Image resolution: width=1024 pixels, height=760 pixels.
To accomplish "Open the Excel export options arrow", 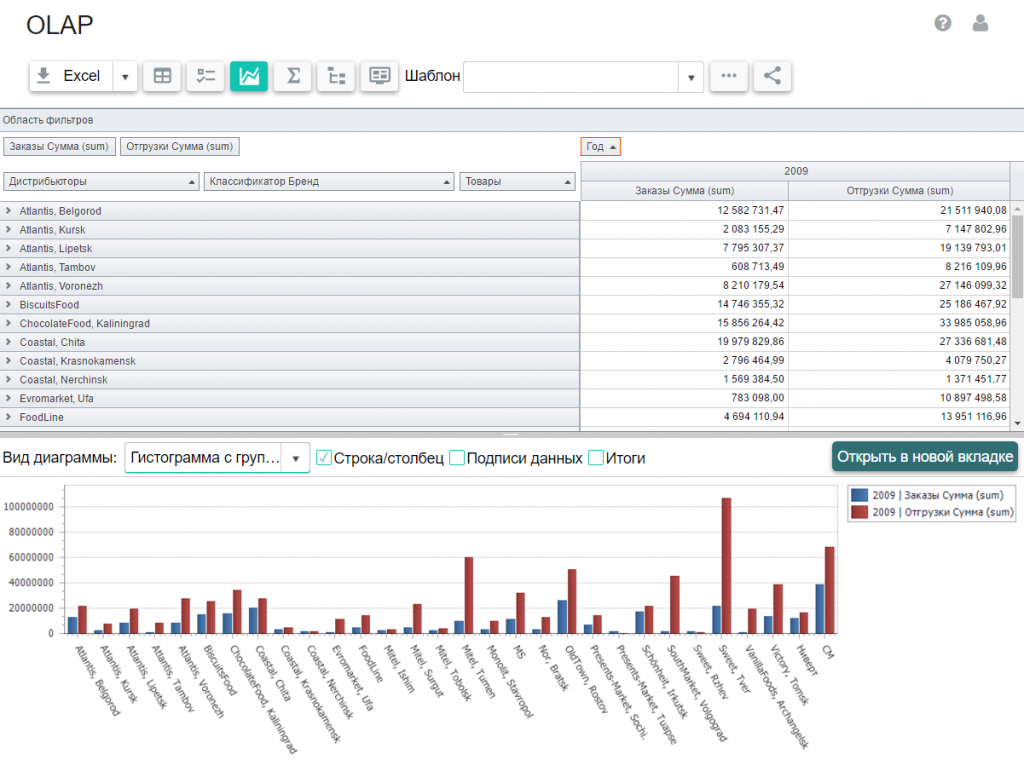I will pos(125,76).
